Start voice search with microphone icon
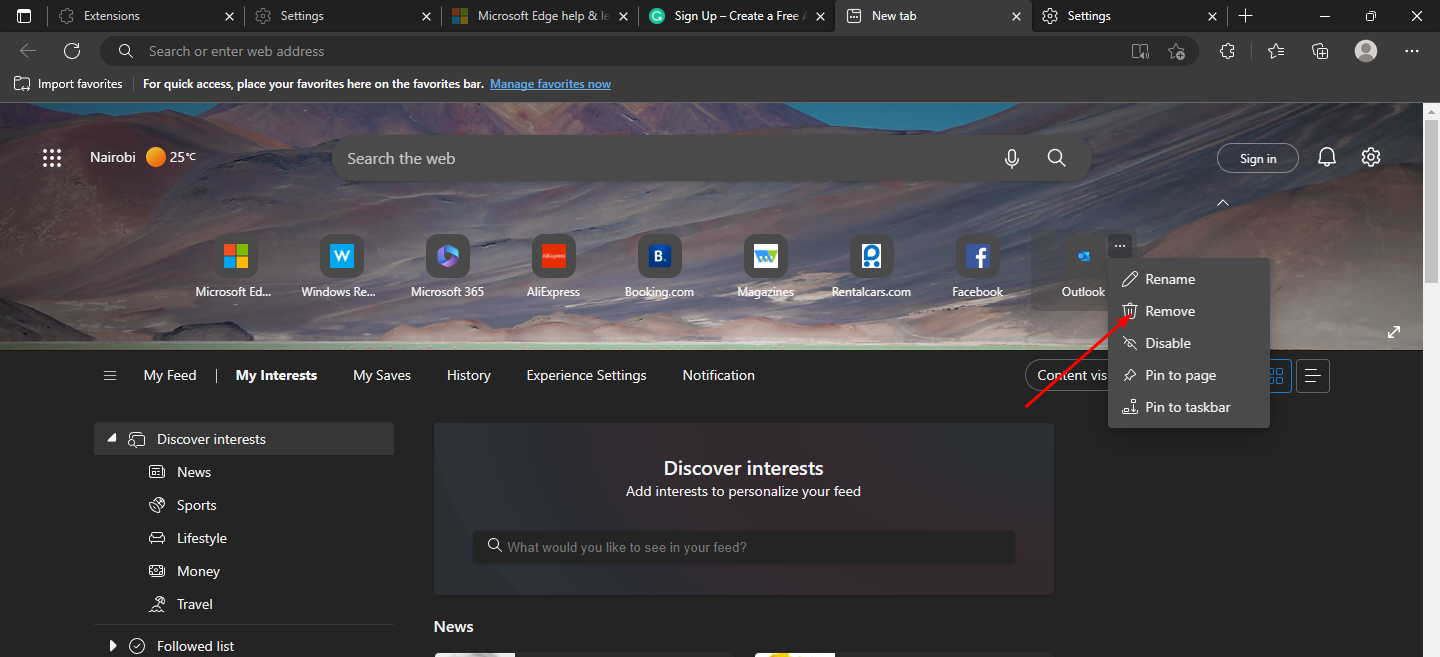The height and width of the screenshot is (657, 1440). pyautogui.click(x=1012, y=158)
